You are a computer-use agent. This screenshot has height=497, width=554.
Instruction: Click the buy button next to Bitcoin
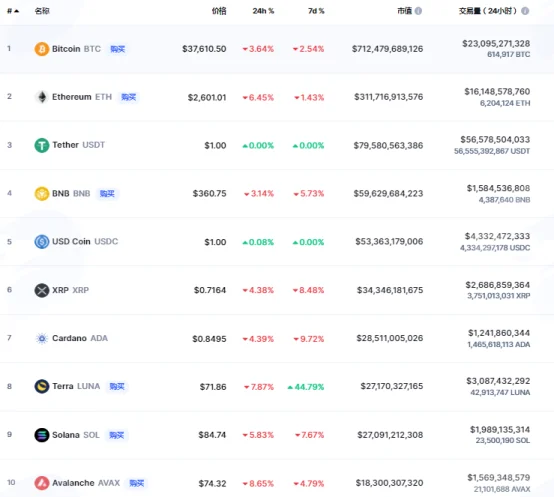pos(118,49)
